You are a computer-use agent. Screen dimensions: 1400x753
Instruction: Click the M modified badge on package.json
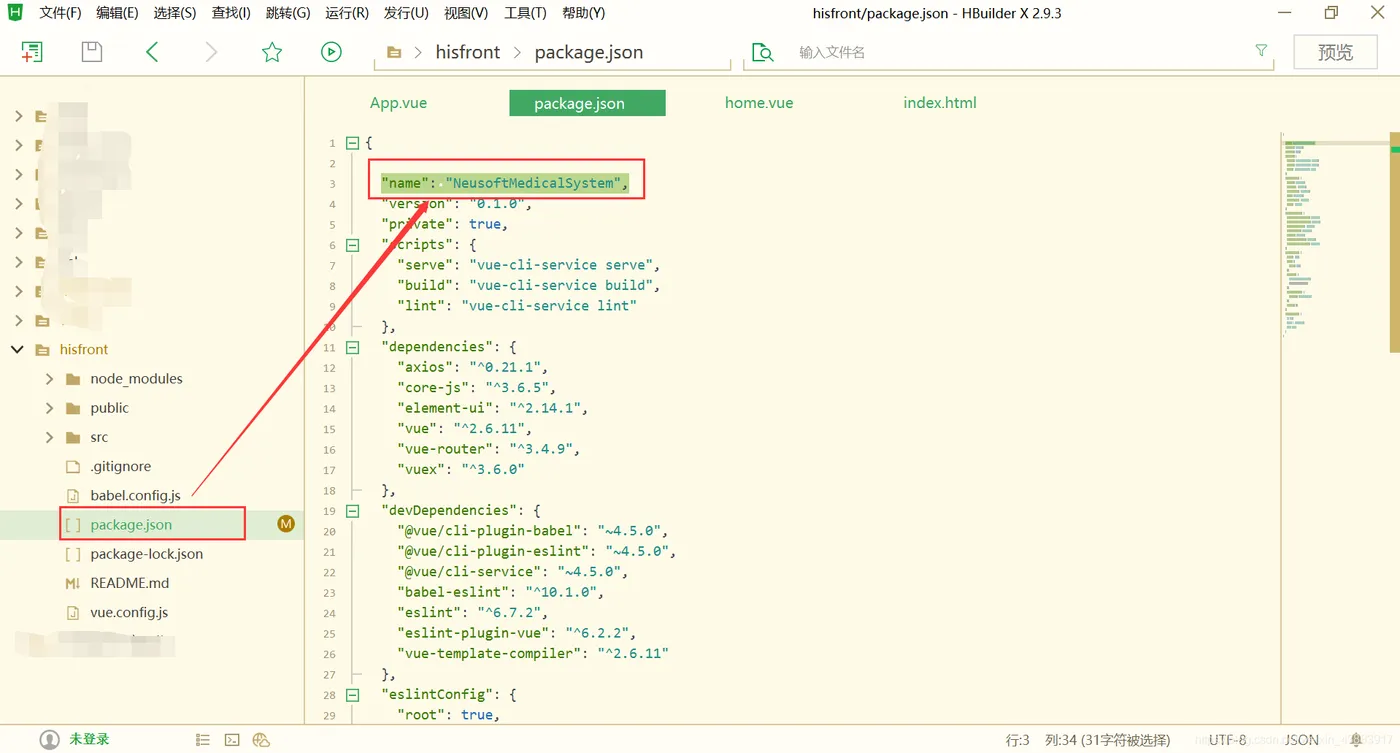click(286, 524)
